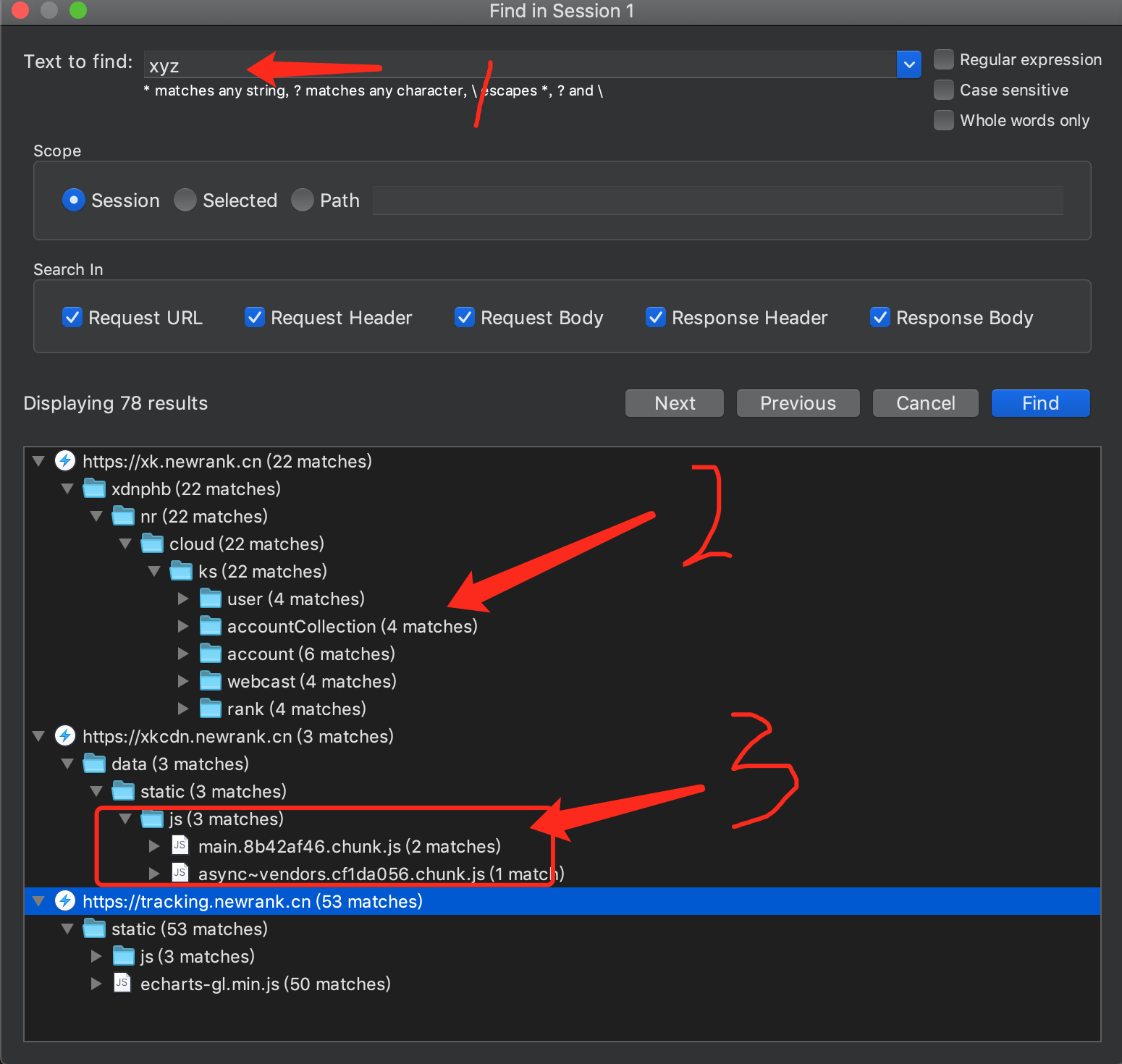Click js folder icon under tracking static

[123, 955]
